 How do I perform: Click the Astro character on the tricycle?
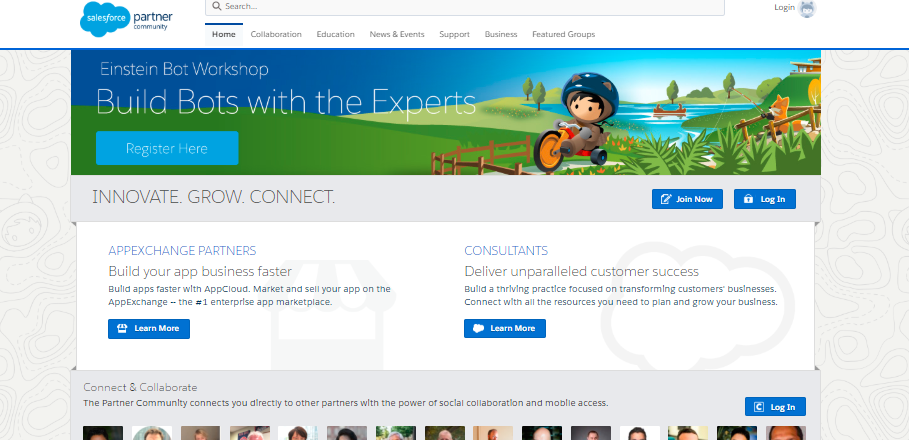575,122
